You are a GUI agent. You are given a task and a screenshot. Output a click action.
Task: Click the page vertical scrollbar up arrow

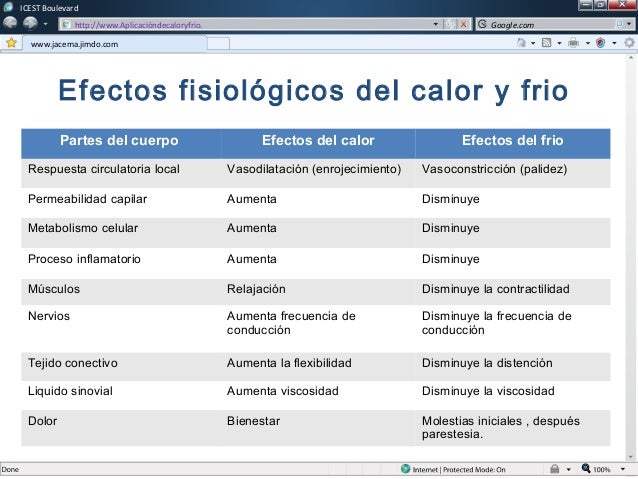(x=631, y=58)
